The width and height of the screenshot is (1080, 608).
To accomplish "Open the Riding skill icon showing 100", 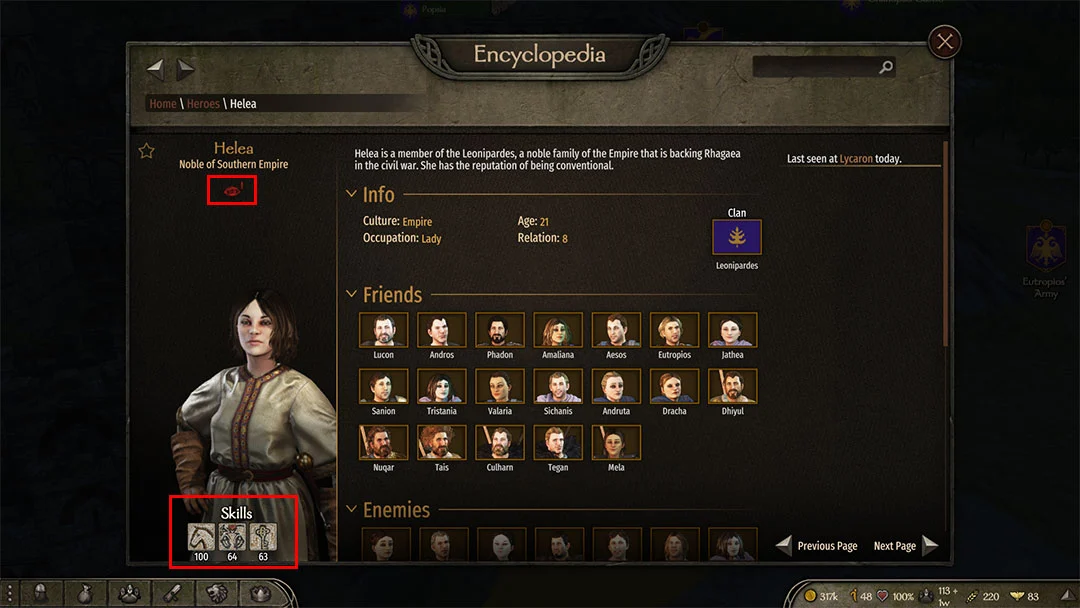I will (x=201, y=536).
